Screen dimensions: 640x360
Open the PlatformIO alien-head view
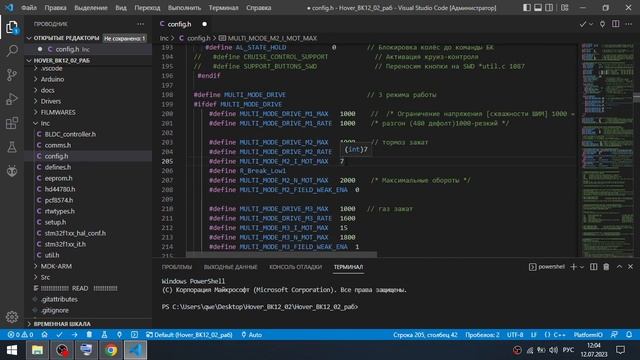[x=12, y=171]
